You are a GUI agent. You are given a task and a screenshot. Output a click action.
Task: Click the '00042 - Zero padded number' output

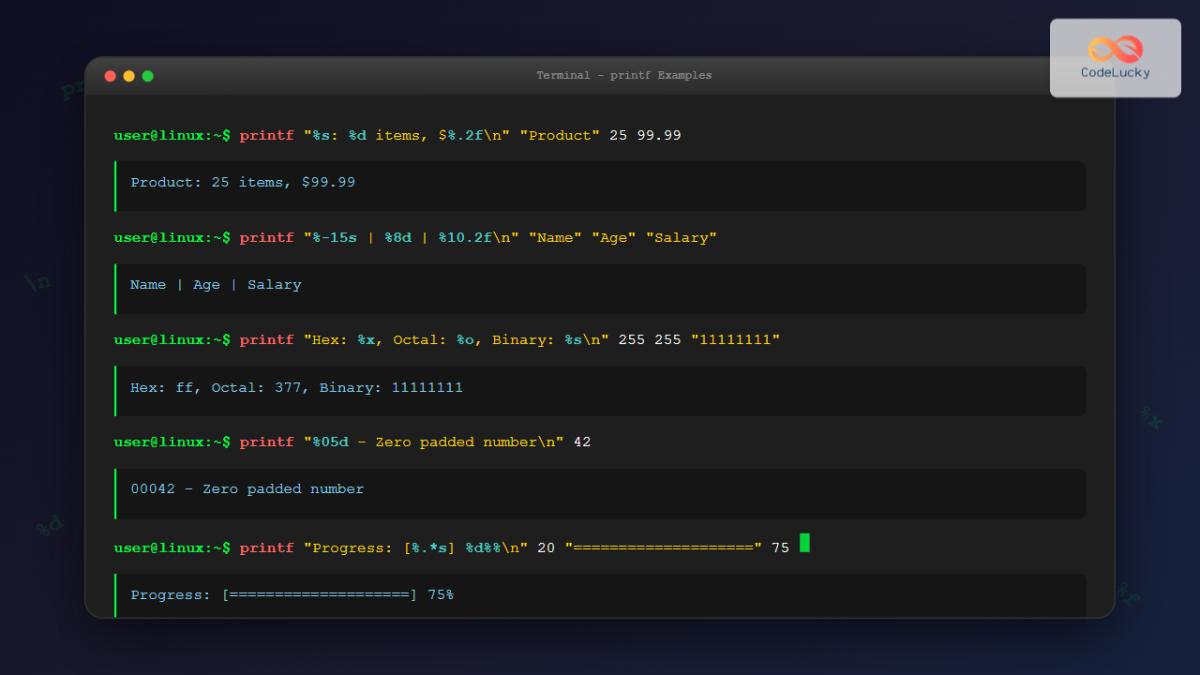click(x=247, y=490)
